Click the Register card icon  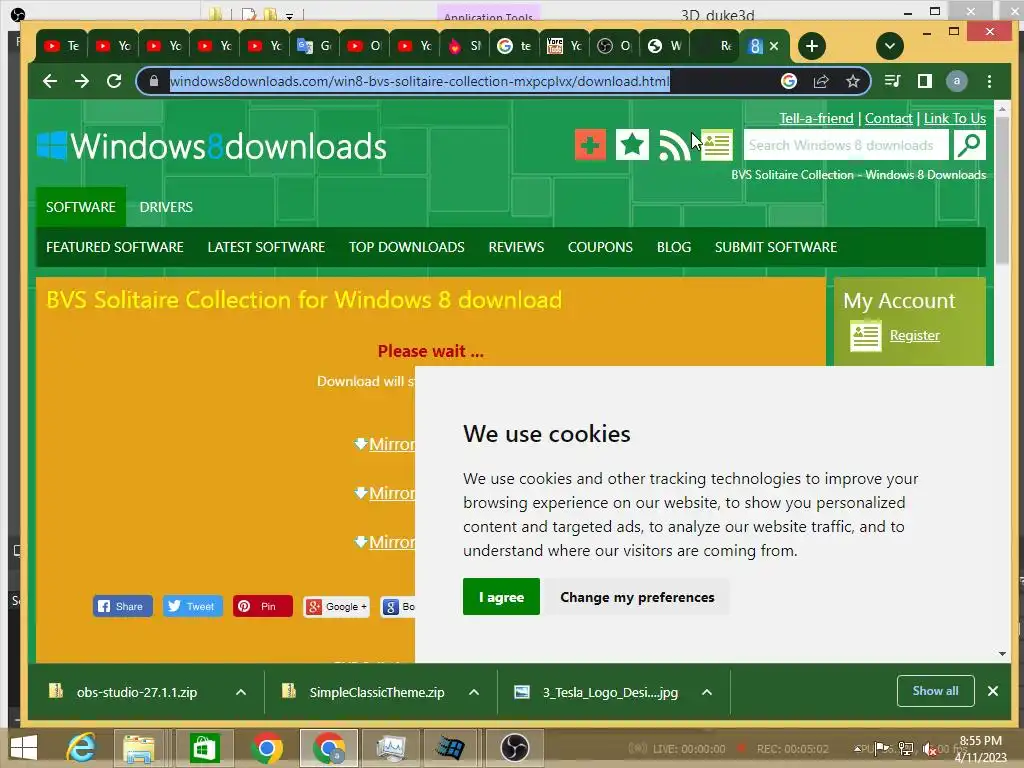865,336
